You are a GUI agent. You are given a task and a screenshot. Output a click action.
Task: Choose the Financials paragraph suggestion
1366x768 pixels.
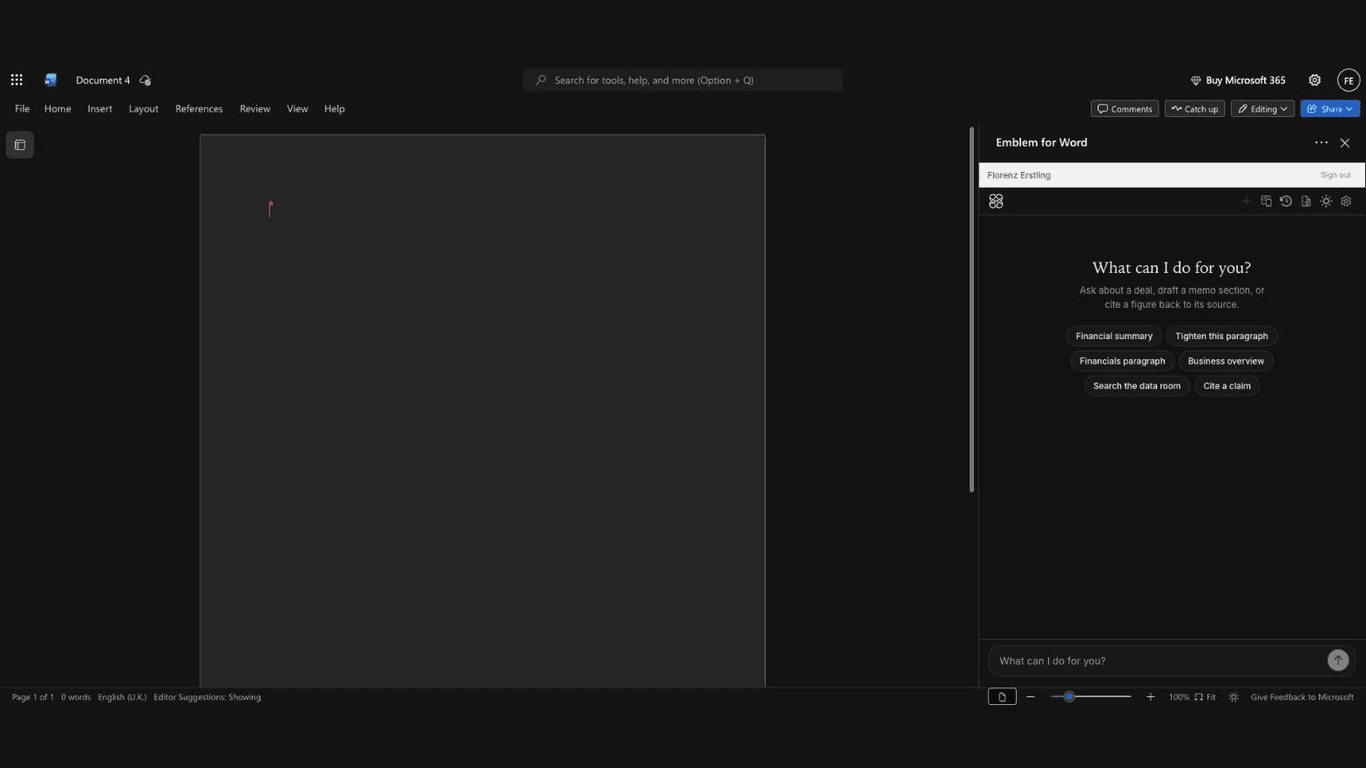(1122, 361)
